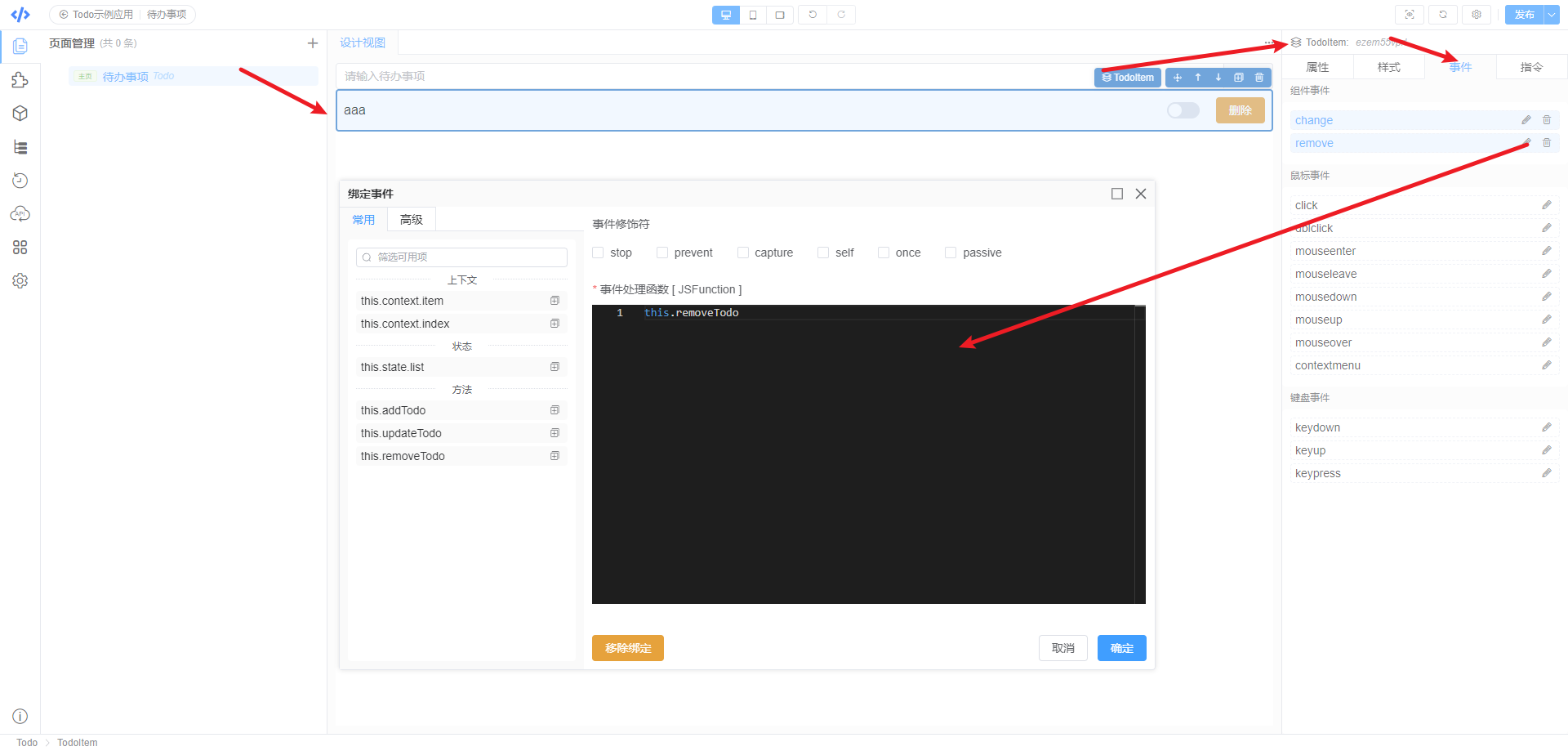Refresh using the top bar sync icon
This screenshot has height=751, width=1568.
(x=1443, y=15)
